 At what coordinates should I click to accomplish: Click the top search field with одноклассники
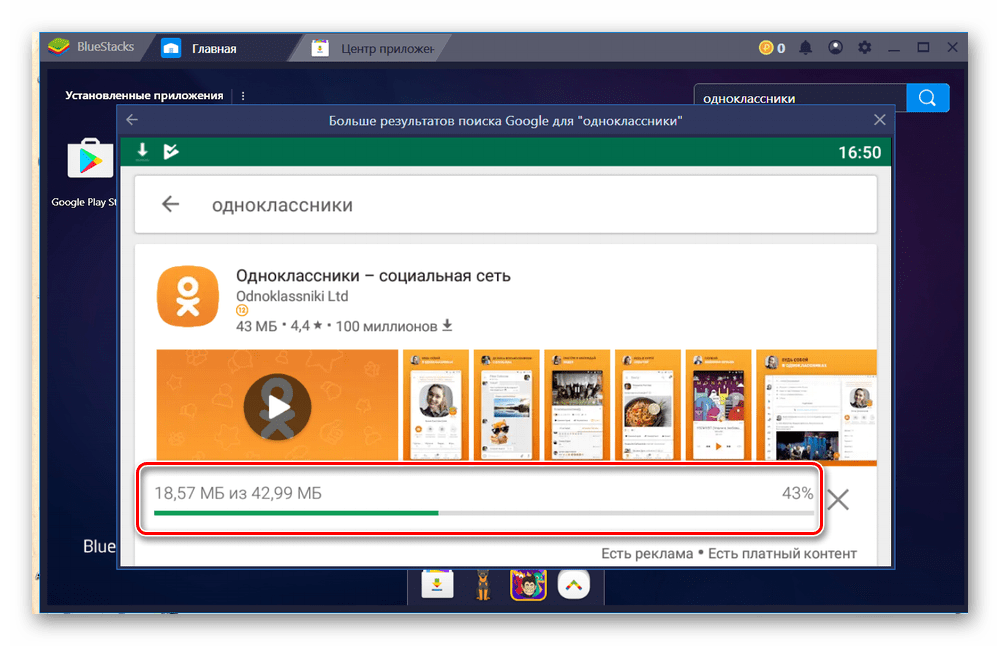point(800,99)
